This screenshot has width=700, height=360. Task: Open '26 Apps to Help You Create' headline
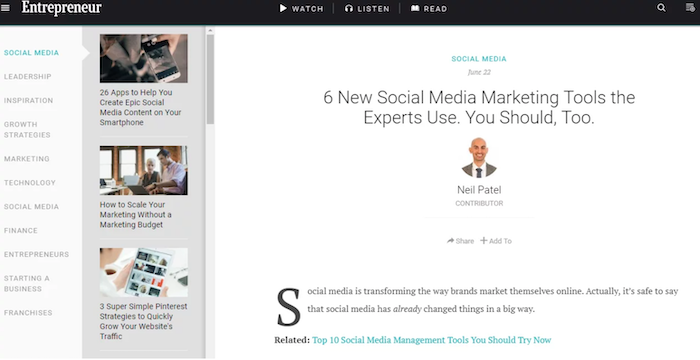coord(140,107)
